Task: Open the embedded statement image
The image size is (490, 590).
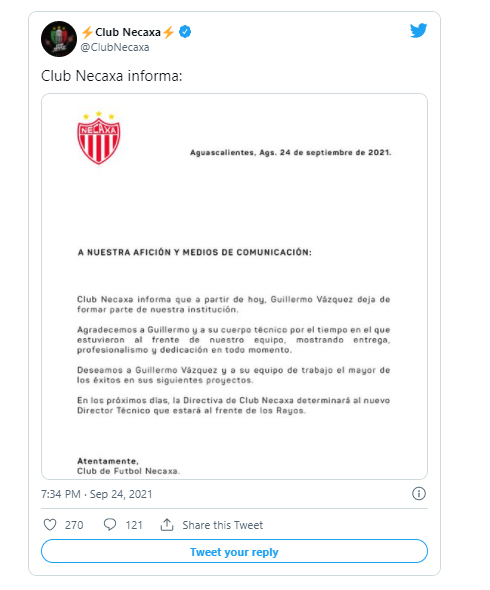Action: pyautogui.click(x=234, y=286)
